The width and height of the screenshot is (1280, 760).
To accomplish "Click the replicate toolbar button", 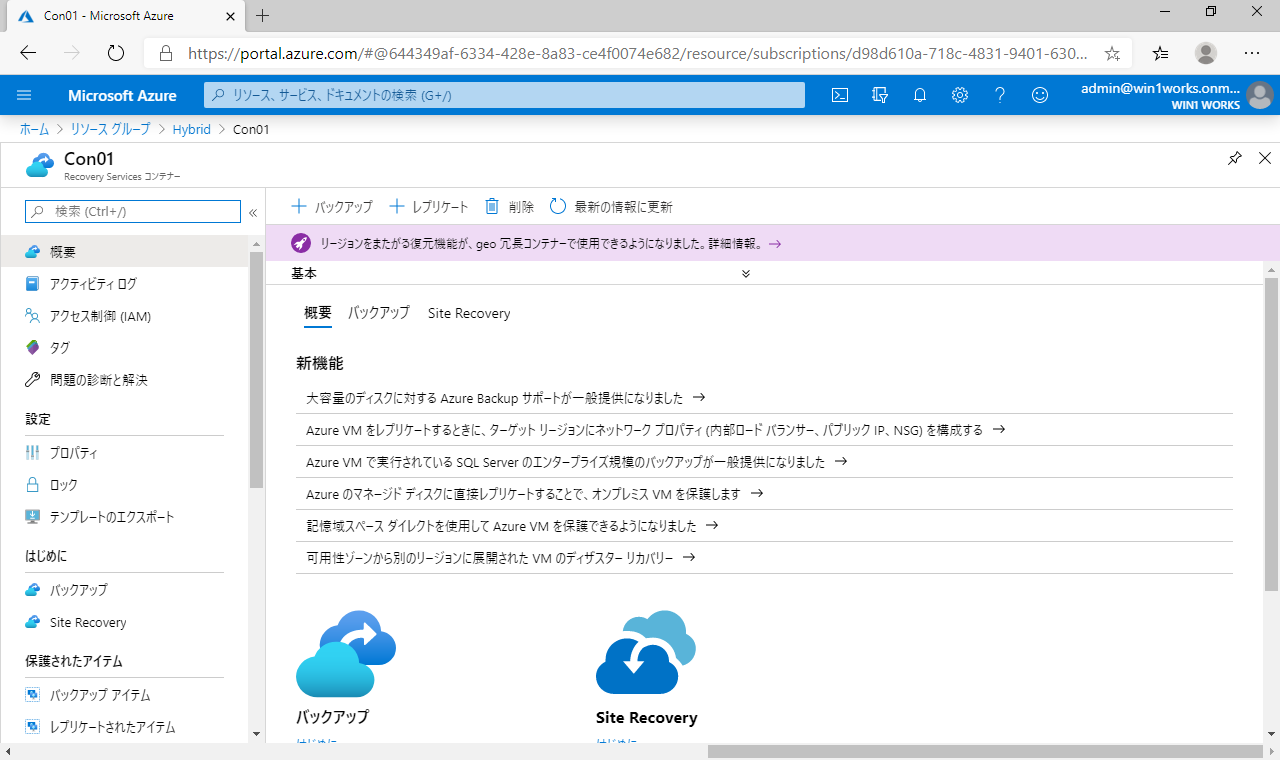I will [x=428, y=207].
